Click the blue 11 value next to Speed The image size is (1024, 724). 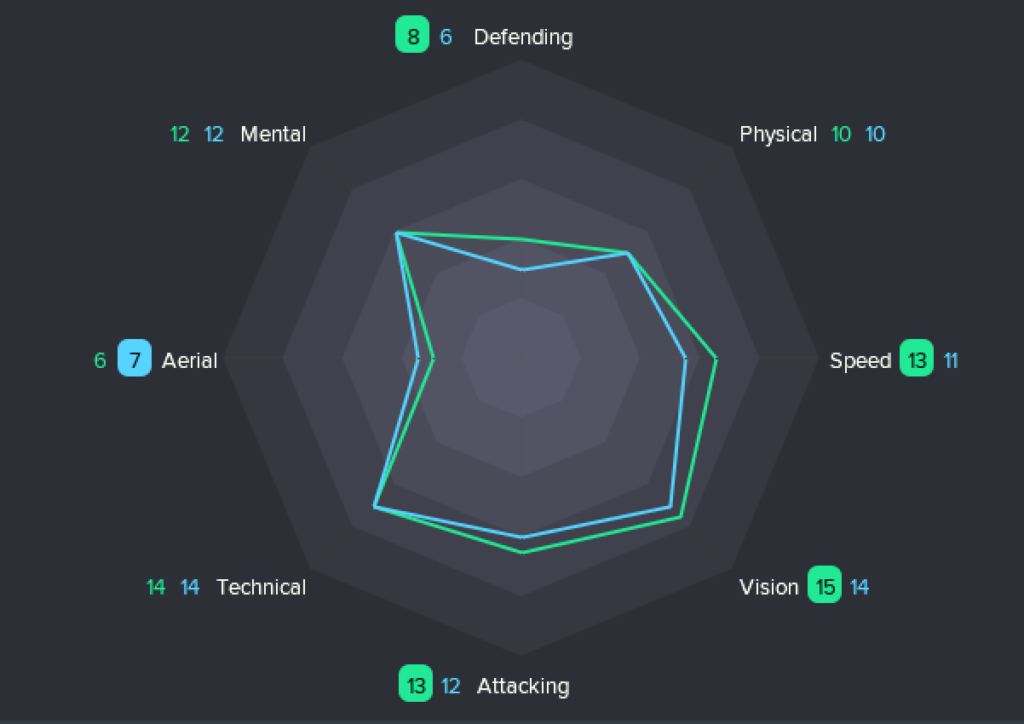951,360
